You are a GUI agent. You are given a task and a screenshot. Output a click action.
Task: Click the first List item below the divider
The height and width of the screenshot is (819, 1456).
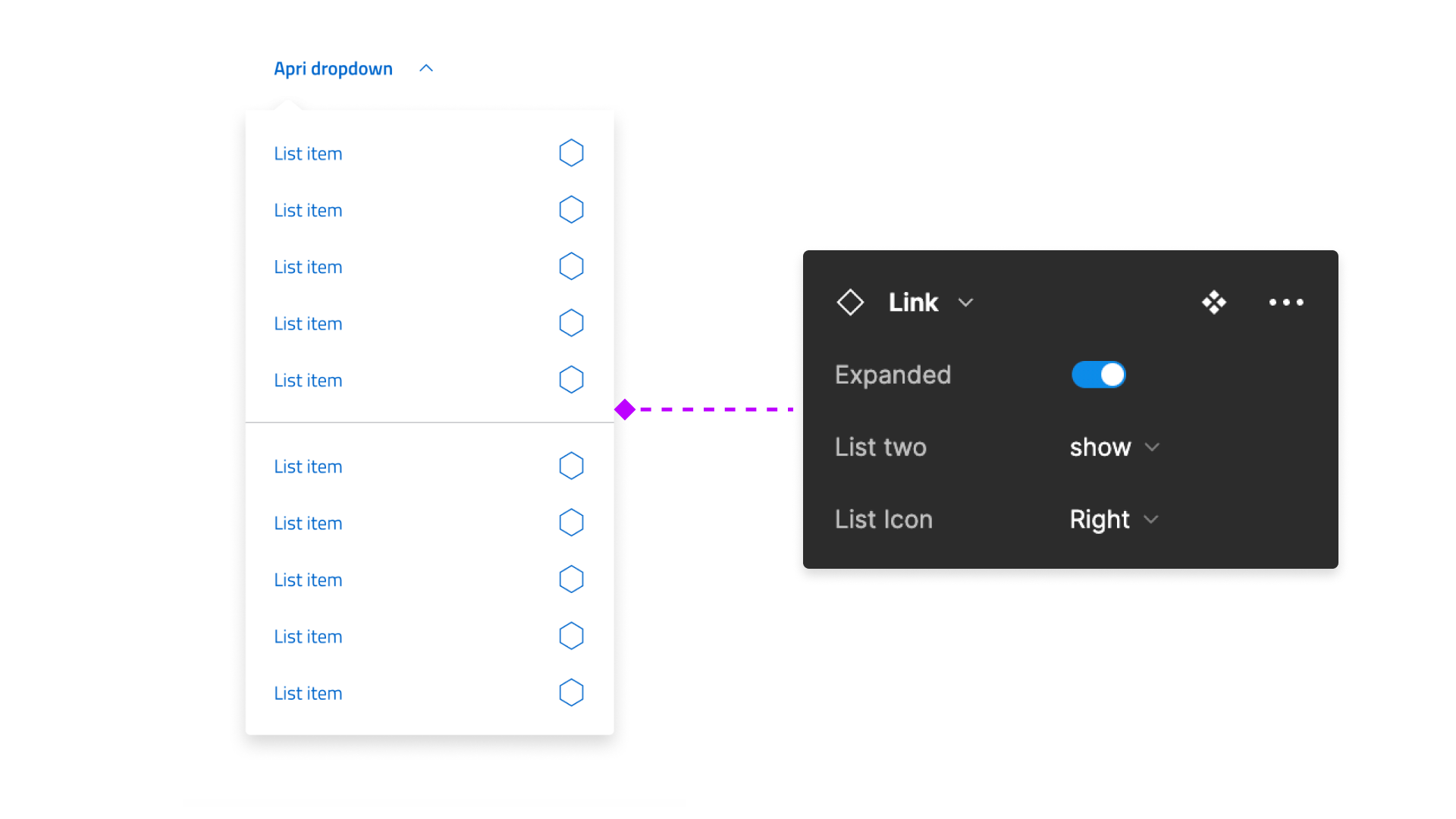[x=308, y=466]
